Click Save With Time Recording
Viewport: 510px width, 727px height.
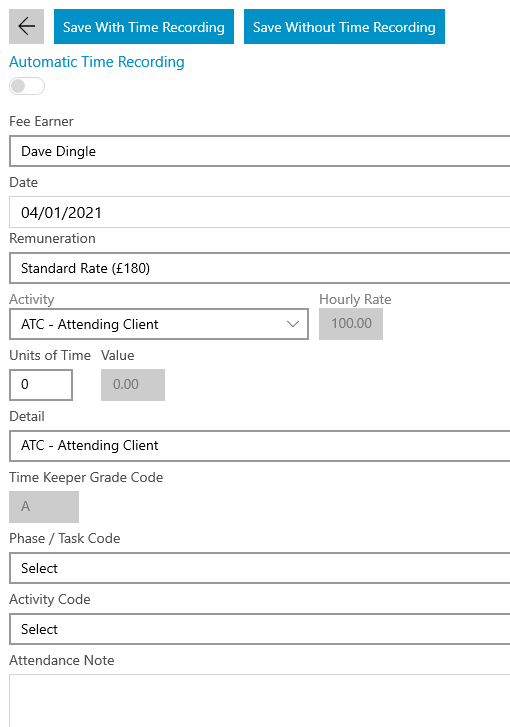click(x=144, y=26)
